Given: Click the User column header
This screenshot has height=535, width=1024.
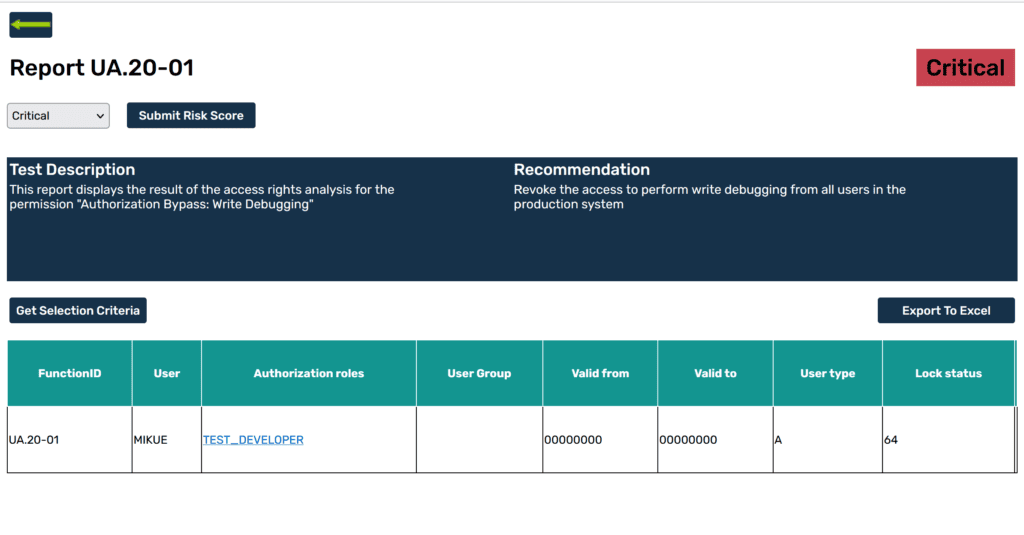Looking at the screenshot, I should click(x=167, y=373).
